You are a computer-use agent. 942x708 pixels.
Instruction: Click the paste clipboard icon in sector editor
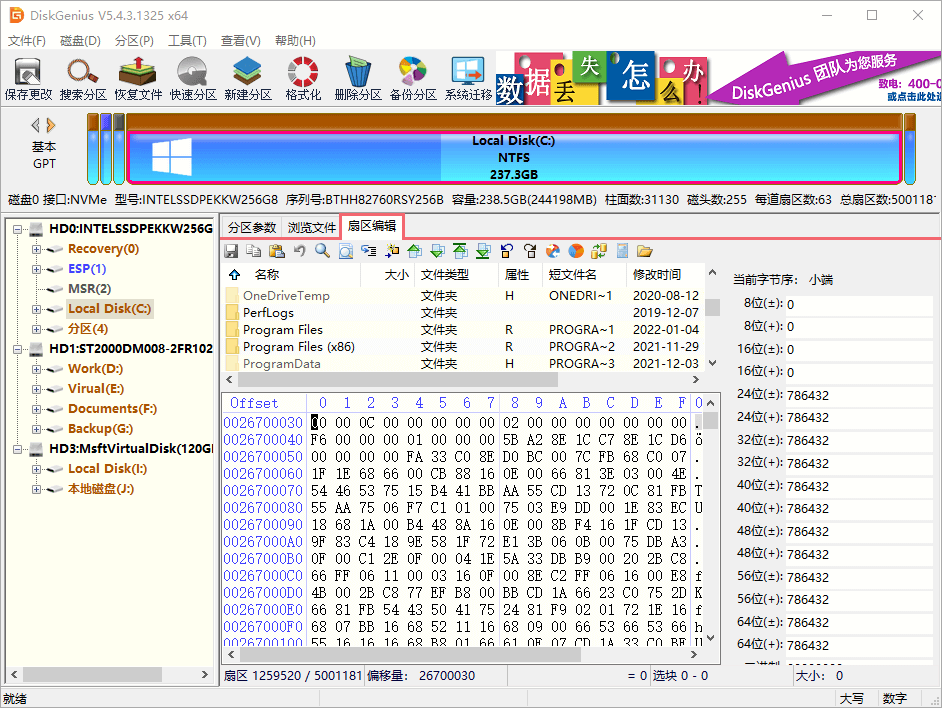276,251
